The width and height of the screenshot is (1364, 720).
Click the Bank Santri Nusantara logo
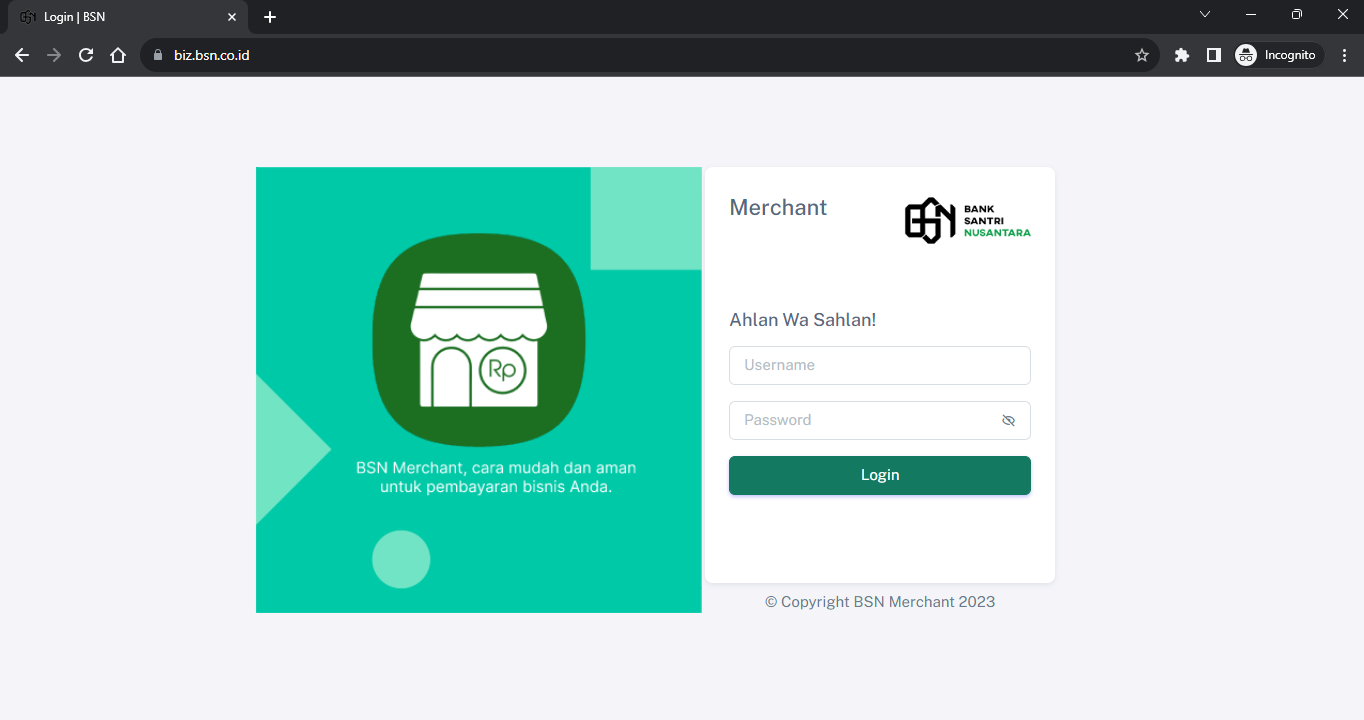[x=967, y=220]
